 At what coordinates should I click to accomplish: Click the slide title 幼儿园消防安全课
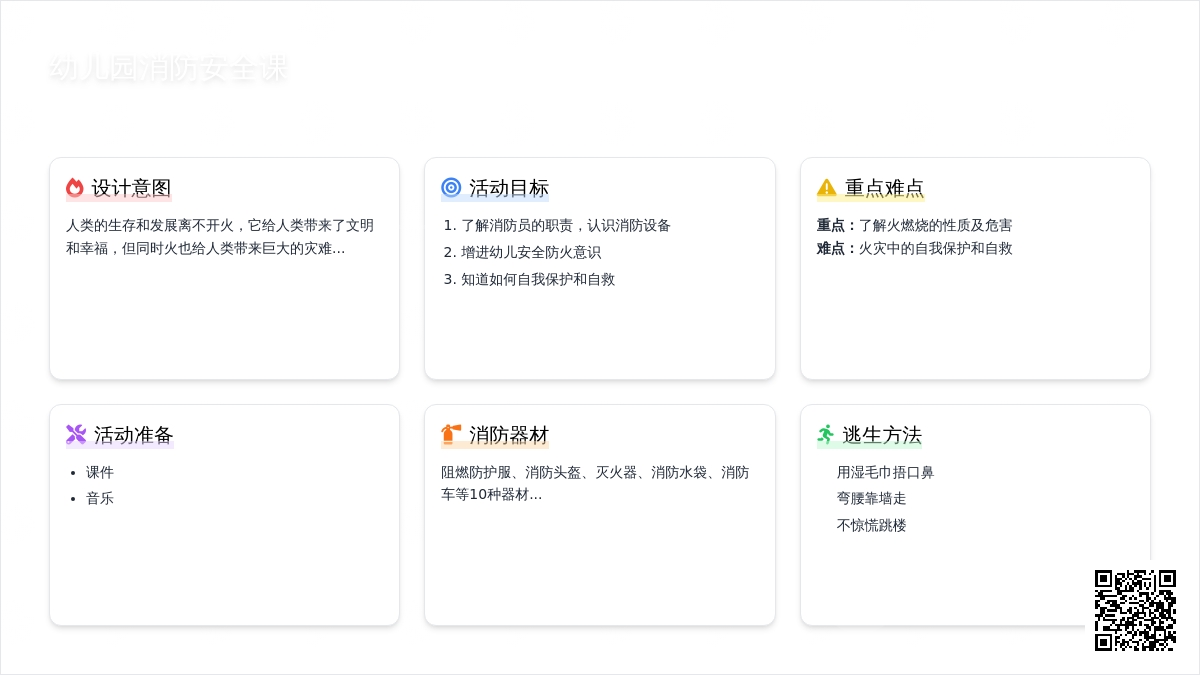[x=169, y=69]
